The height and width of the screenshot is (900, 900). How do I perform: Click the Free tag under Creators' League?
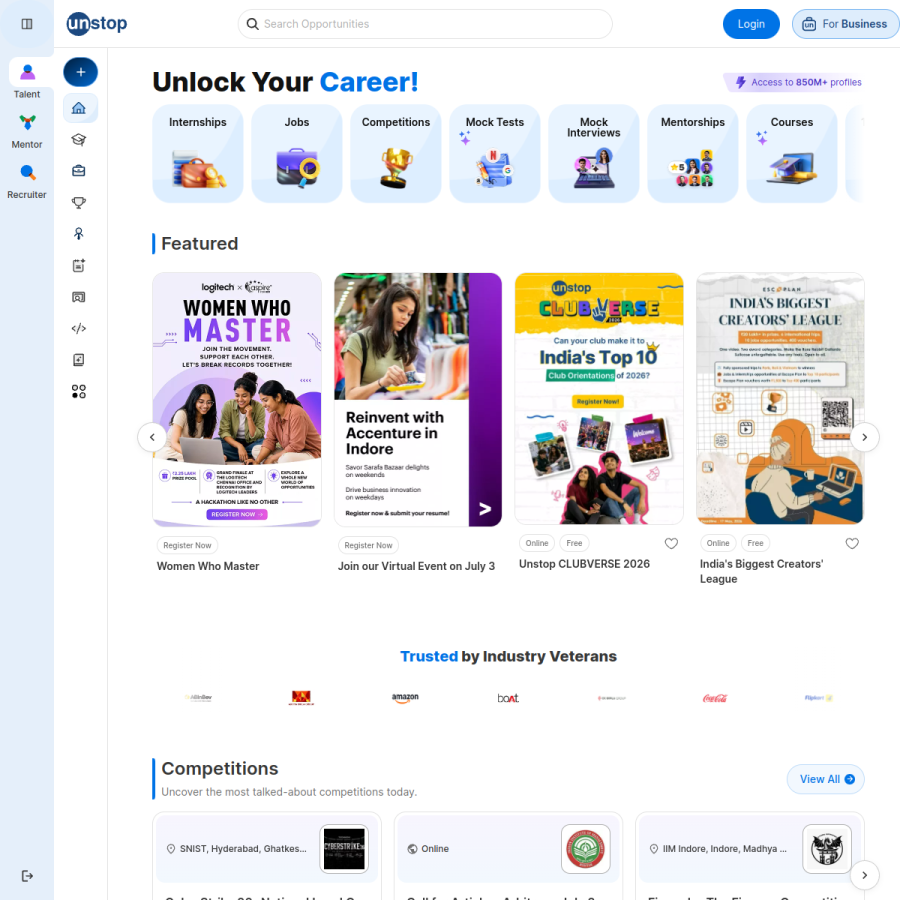pos(755,543)
